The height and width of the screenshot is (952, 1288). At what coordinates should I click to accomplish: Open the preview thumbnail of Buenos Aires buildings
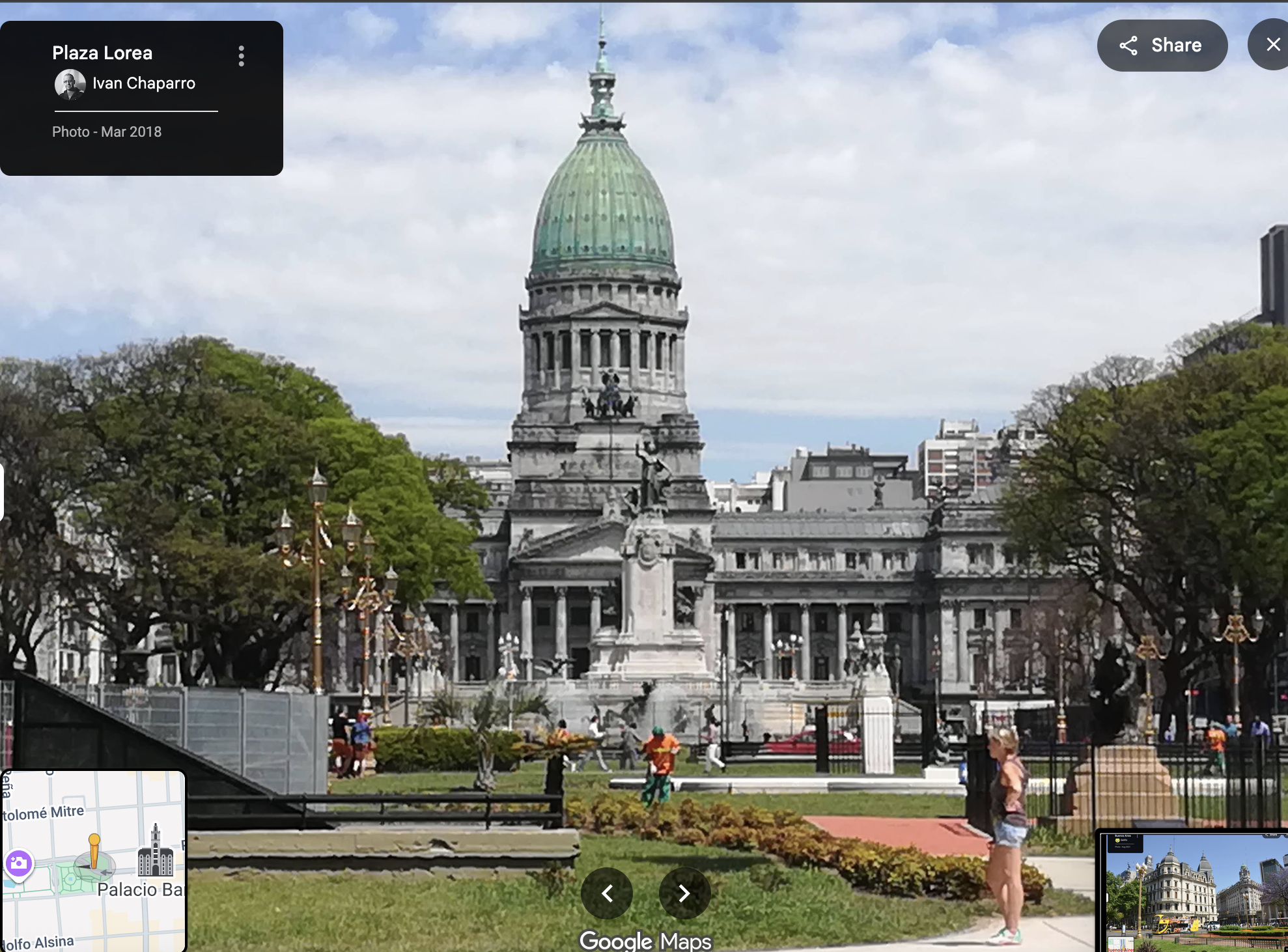click(1193, 891)
